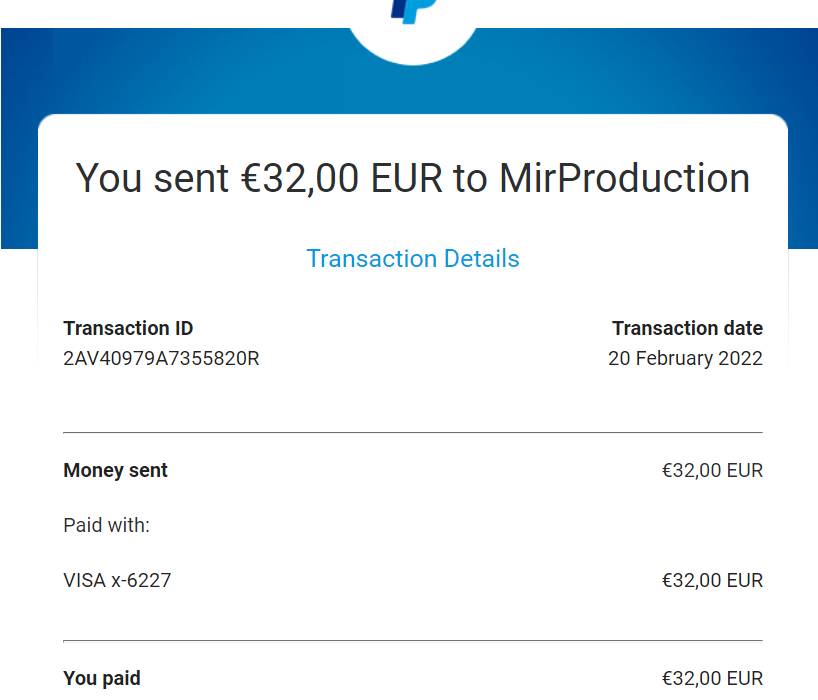
Task: Select the transaction ID 2AV40979A7355820R
Action: click(x=161, y=358)
